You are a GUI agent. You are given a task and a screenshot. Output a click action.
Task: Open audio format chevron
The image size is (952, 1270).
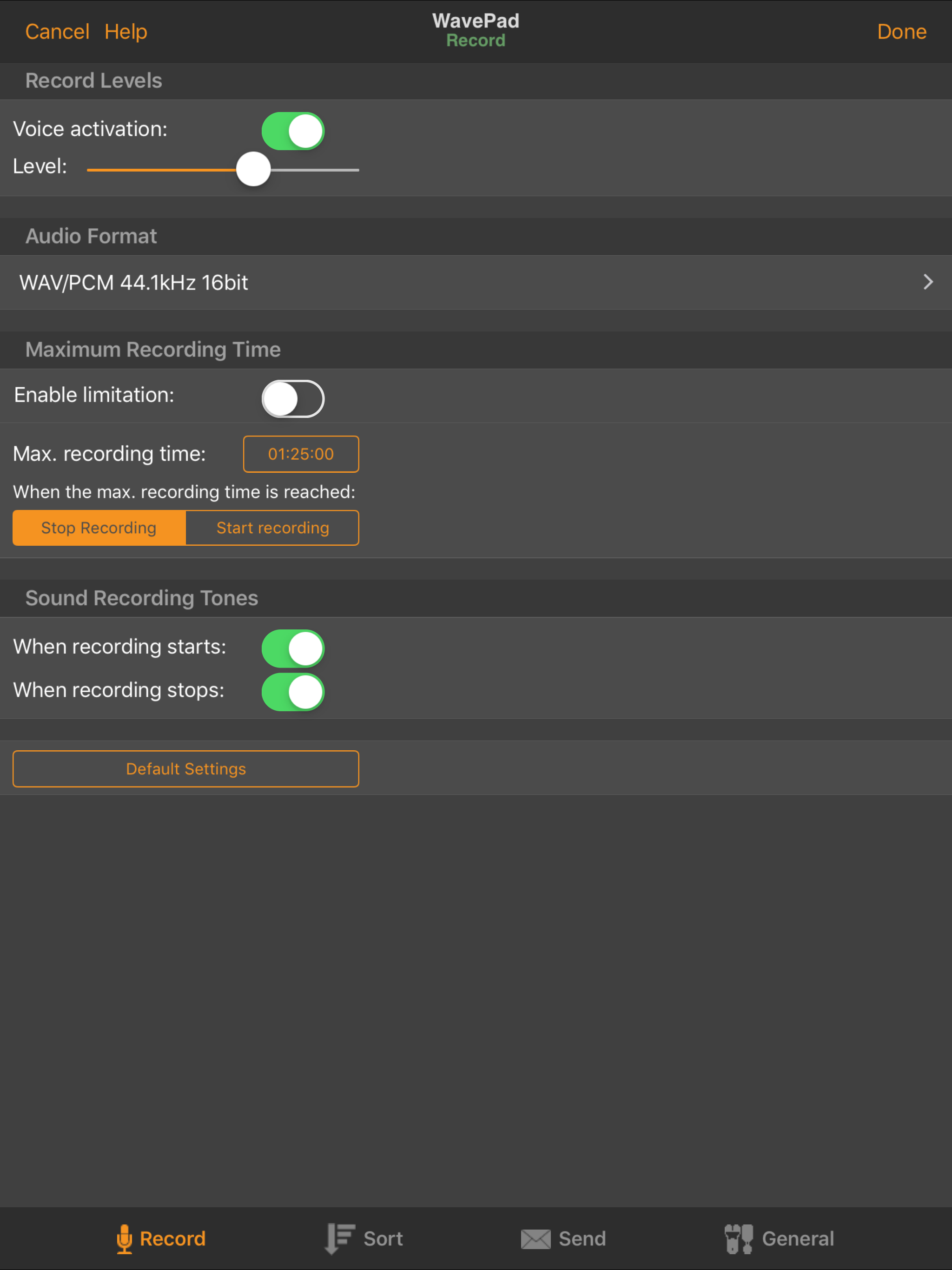coord(928,282)
